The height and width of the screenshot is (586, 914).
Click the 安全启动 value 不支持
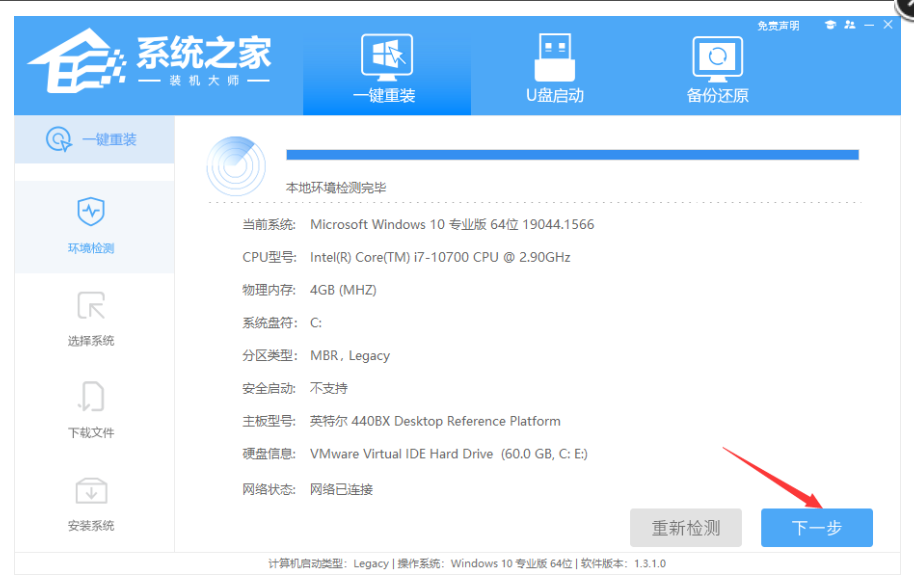(329, 388)
